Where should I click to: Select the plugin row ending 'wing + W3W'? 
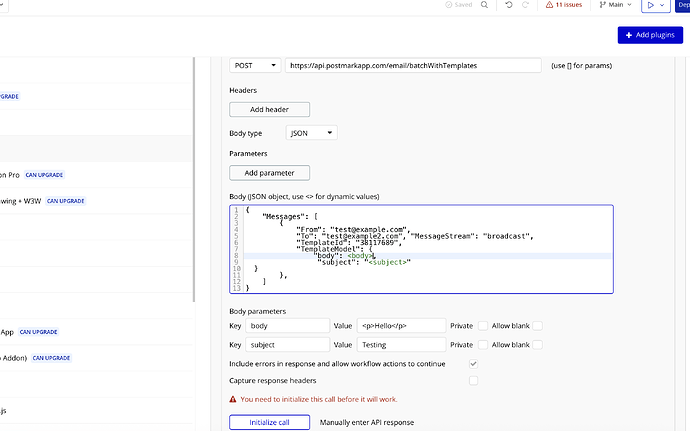tap(96, 201)
